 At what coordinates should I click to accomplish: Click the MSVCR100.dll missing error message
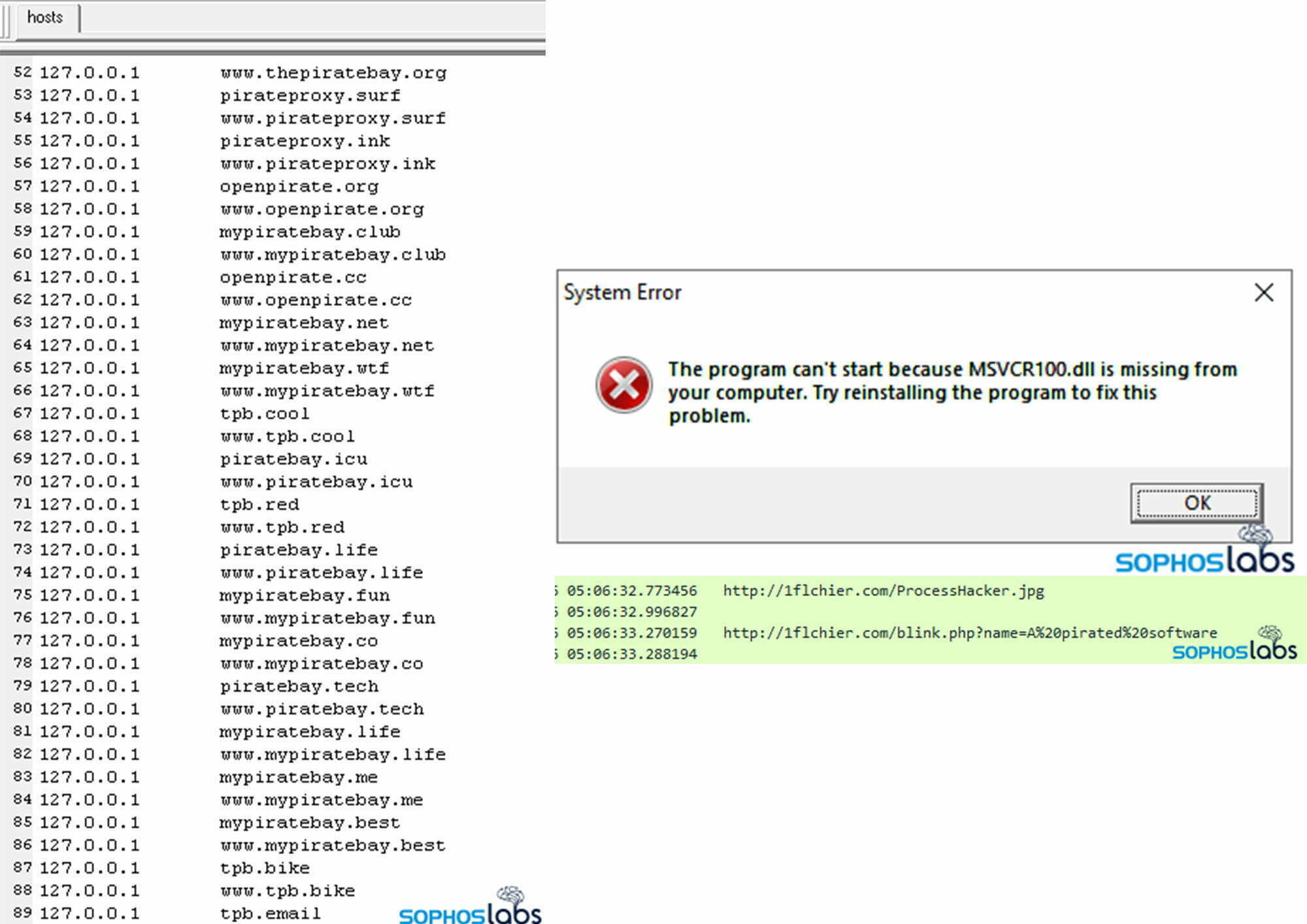(952, 392)
